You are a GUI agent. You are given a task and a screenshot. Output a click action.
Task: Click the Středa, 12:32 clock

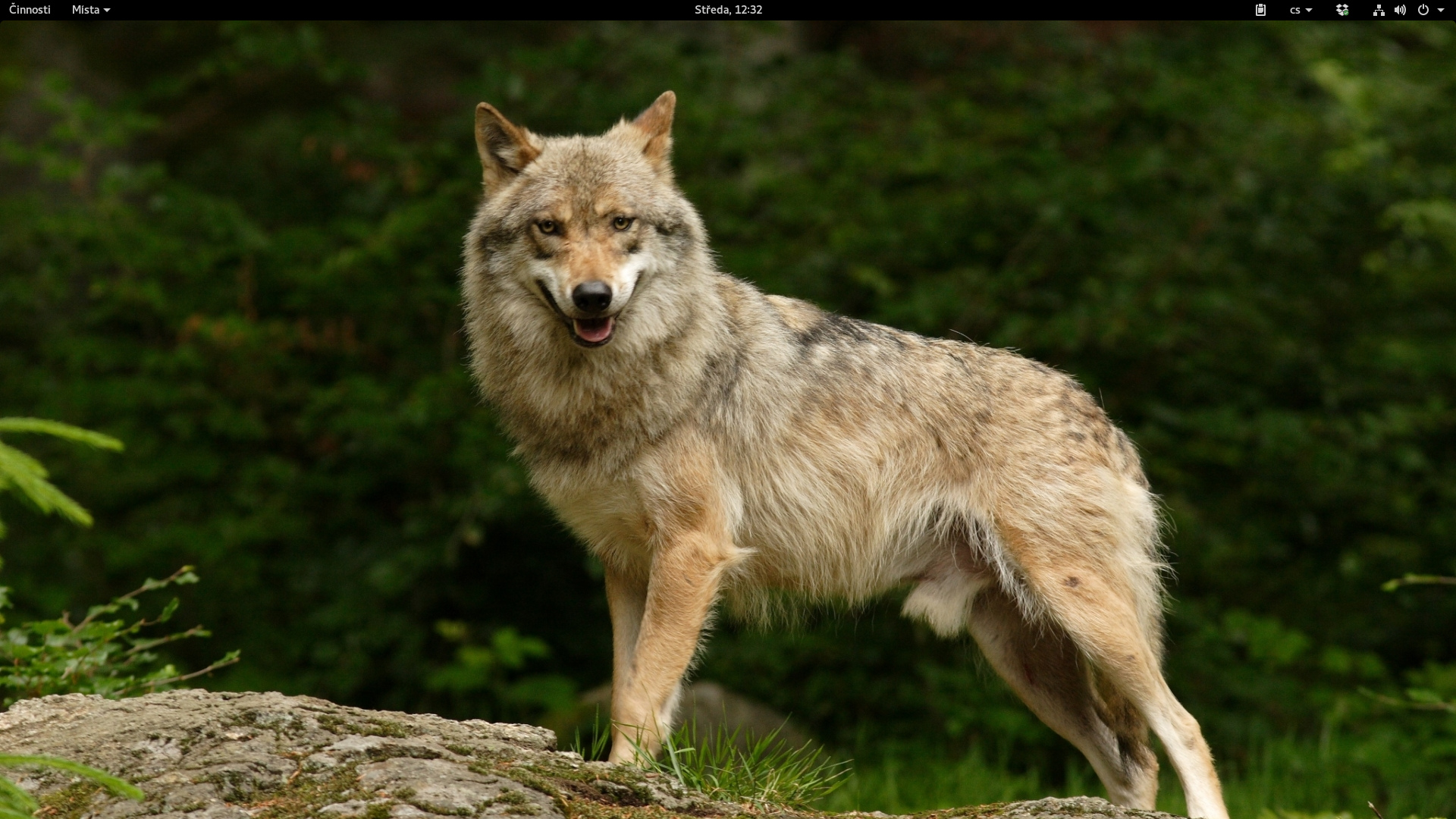coord(728,10)
